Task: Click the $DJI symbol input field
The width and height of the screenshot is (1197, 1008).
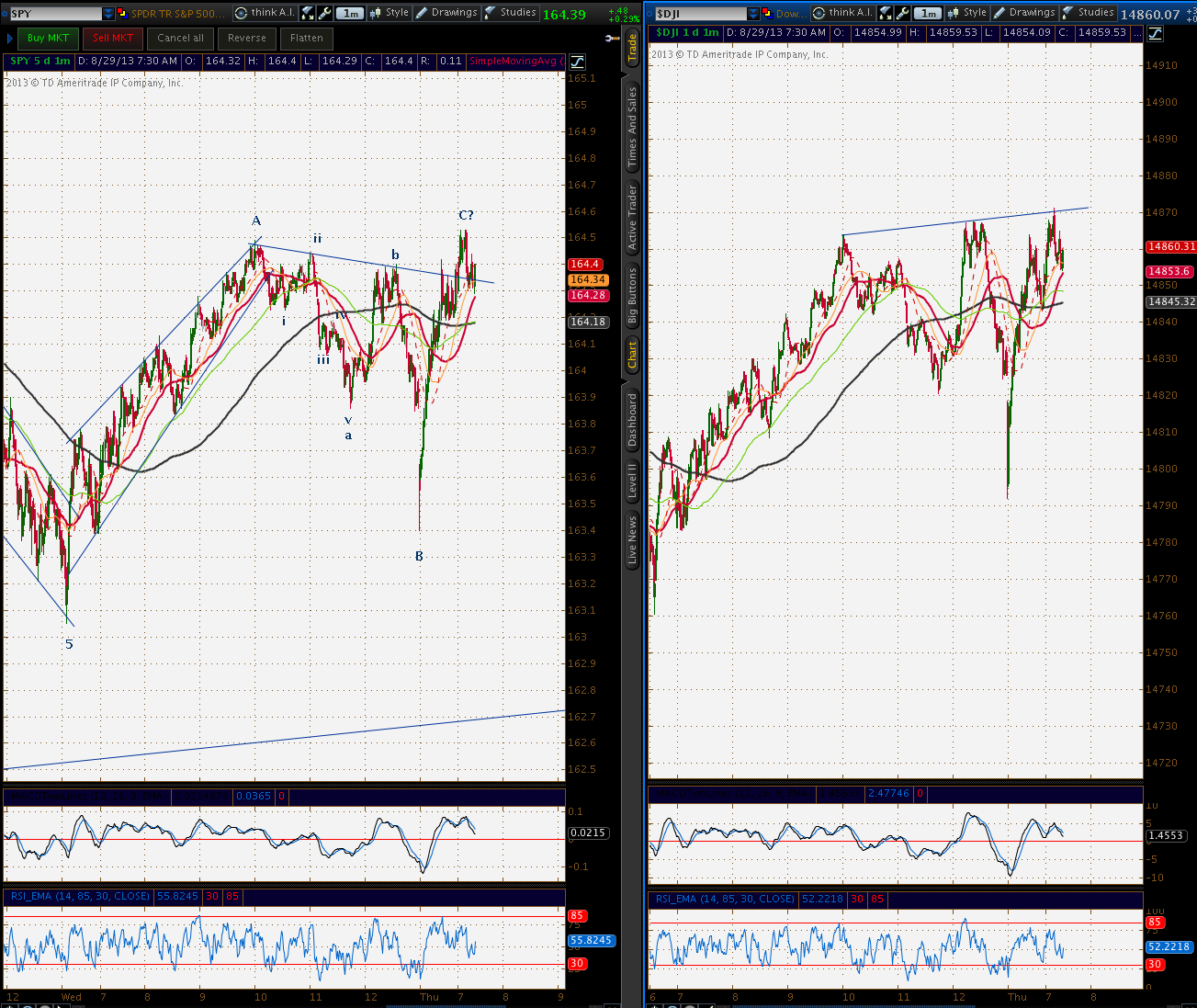Action: (700, 14)
